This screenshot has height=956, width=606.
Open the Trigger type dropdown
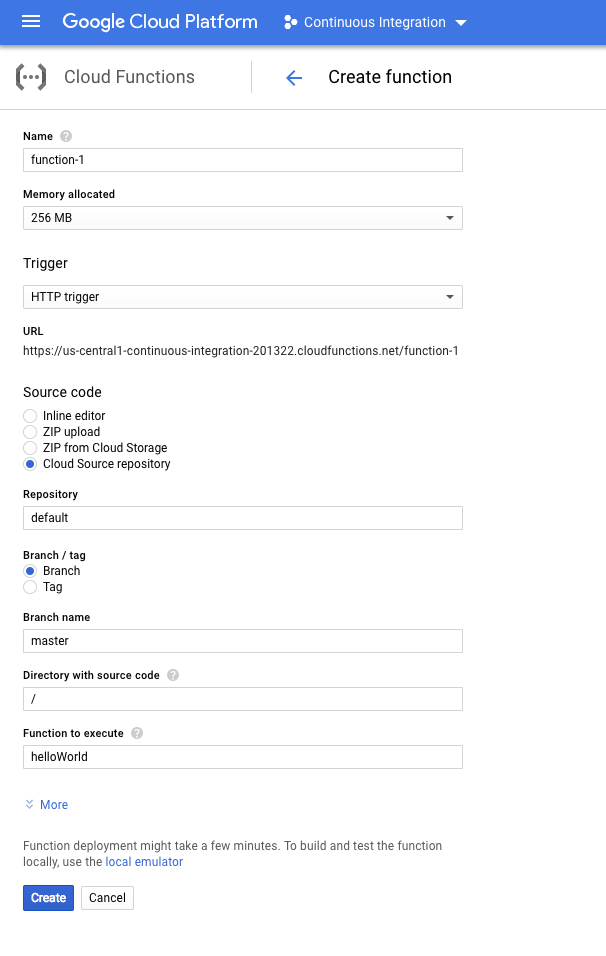tap(451, 296)
